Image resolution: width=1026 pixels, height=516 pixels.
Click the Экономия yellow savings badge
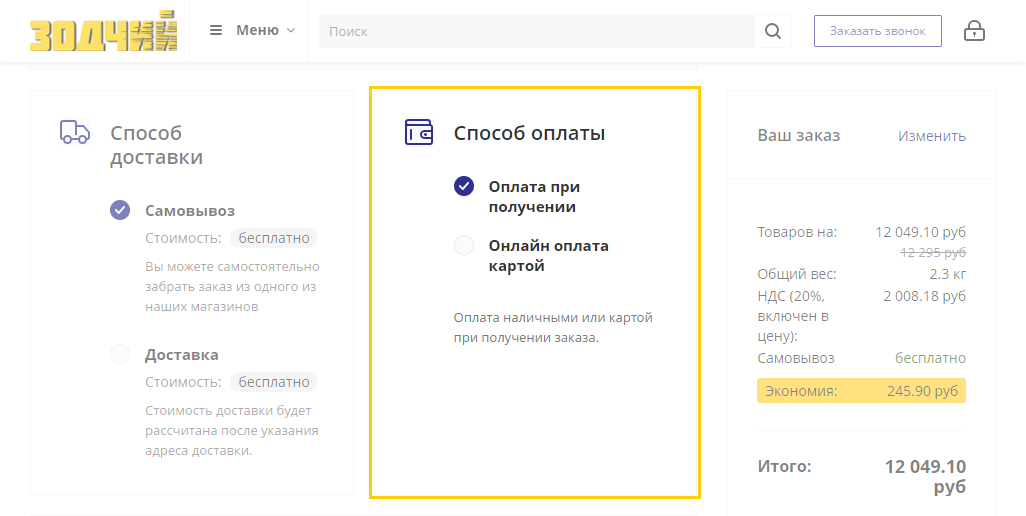click(x=861, y=391)
